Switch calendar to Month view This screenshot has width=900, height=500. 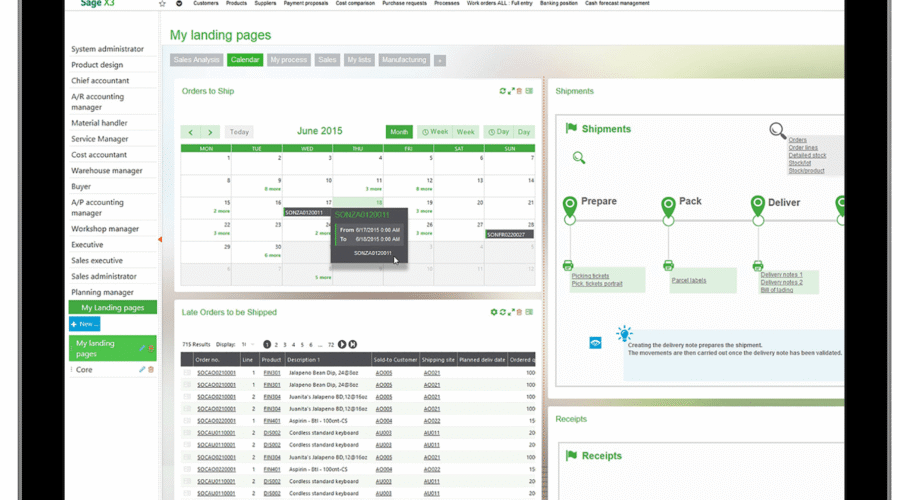tap(399, 132)
